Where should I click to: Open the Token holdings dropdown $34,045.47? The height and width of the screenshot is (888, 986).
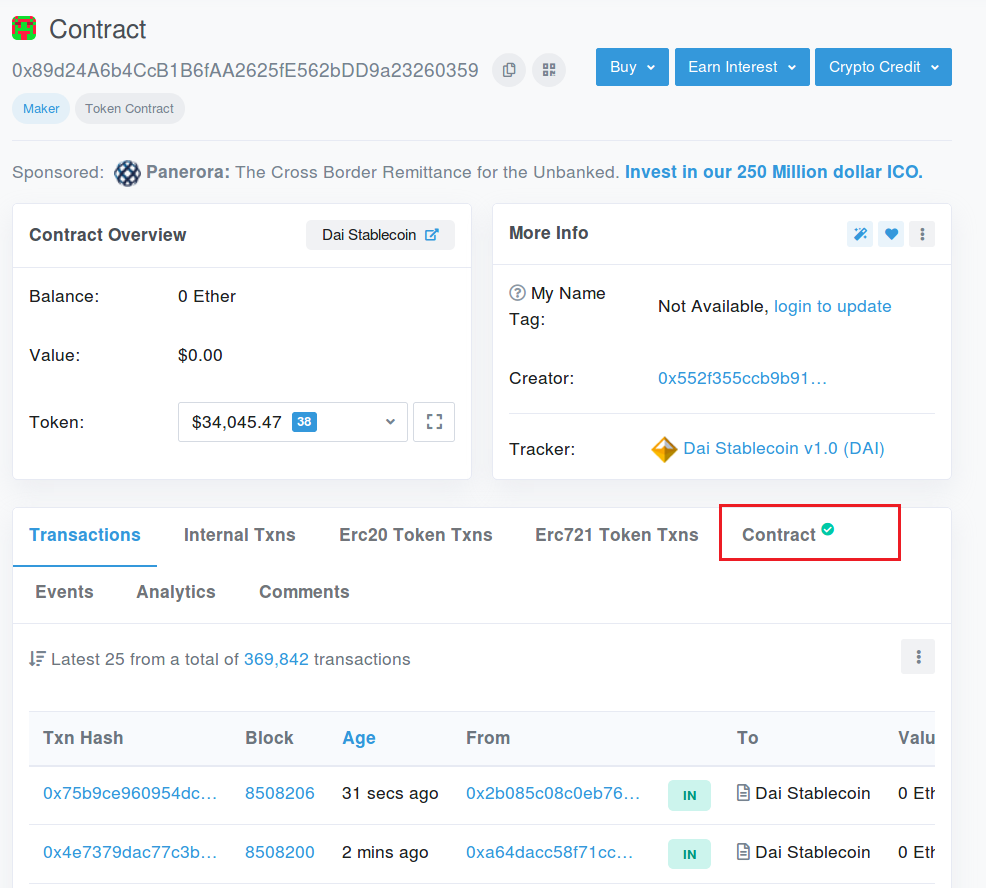pos(293,422)
